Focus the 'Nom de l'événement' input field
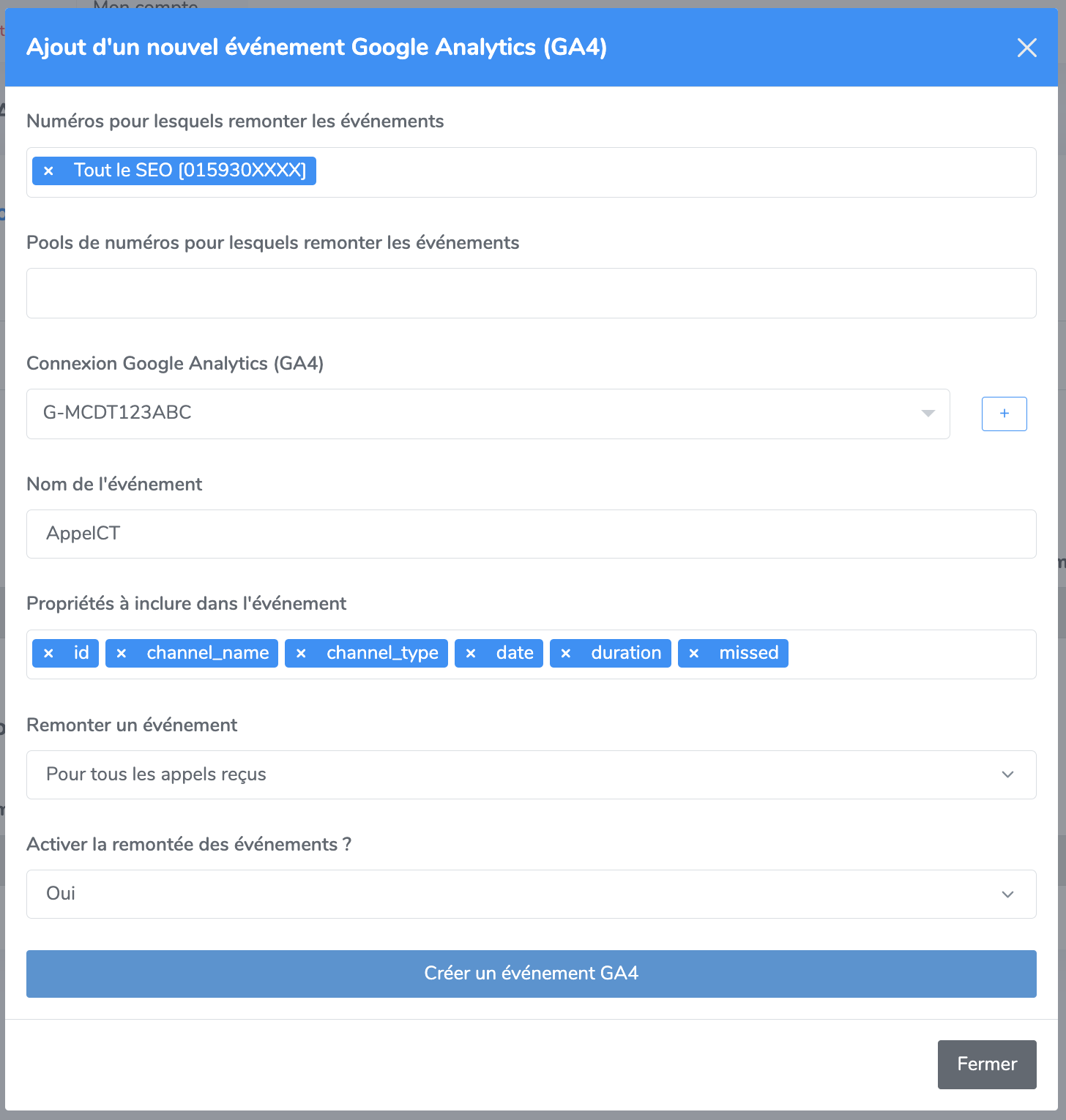The image size is (1066, 1120). [532, 534]
